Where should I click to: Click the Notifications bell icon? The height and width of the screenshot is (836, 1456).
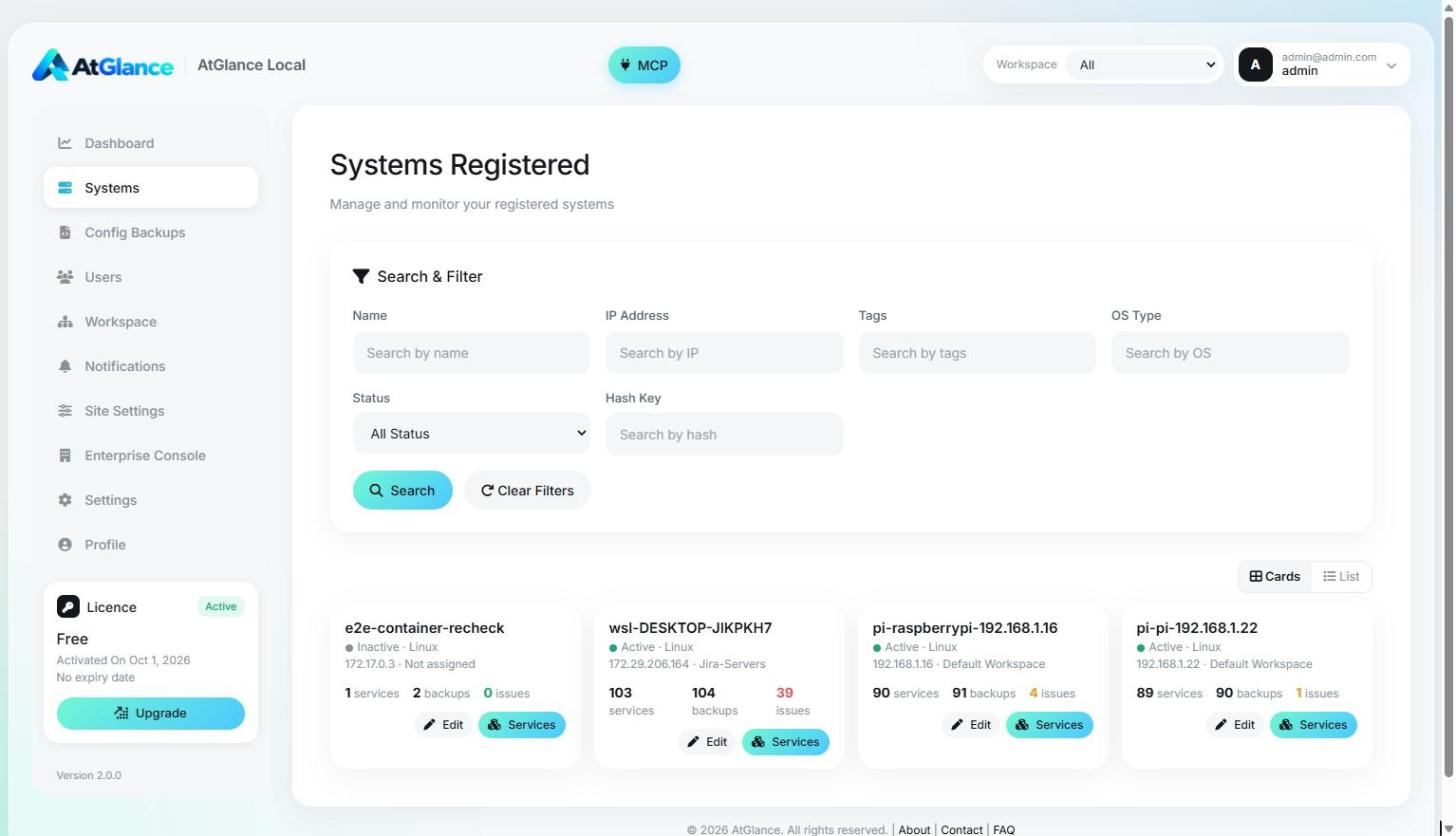(65, 366)
